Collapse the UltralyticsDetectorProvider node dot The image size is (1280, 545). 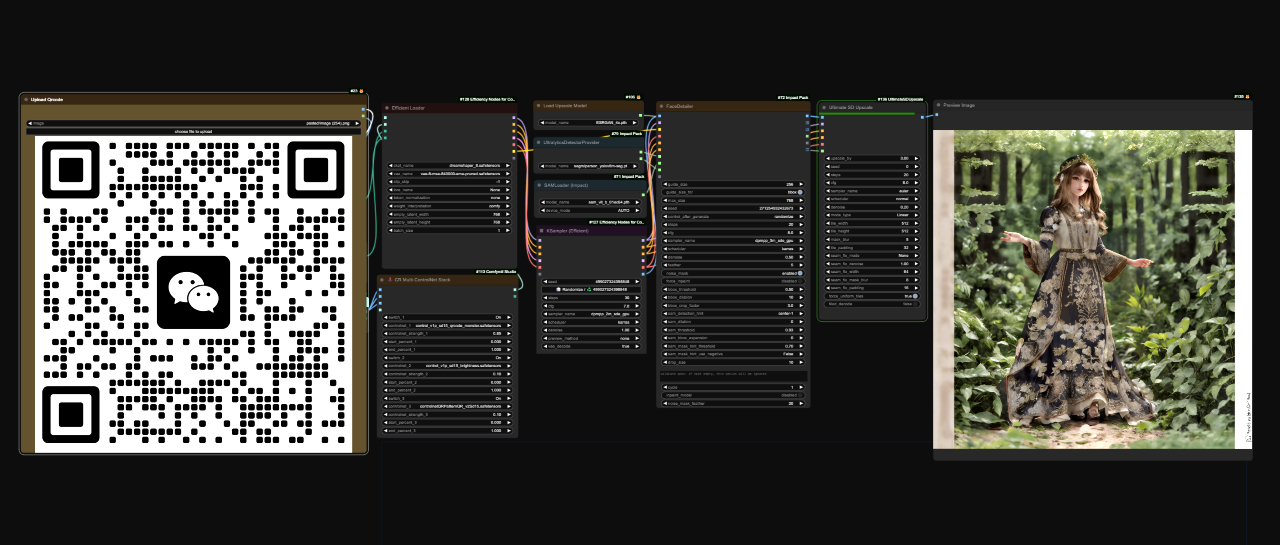click(x=539, y=142)
